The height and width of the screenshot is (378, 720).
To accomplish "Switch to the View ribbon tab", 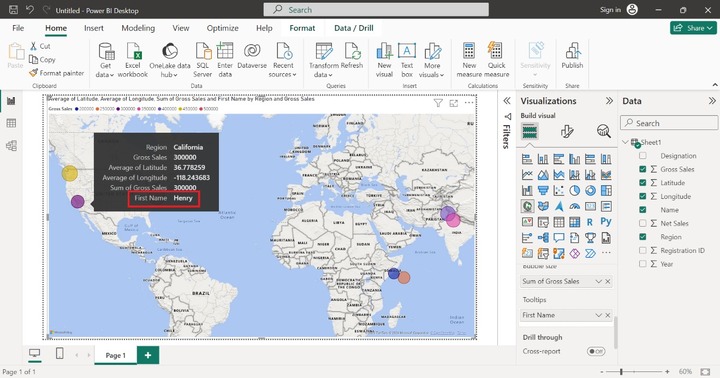I will [180, 28].
